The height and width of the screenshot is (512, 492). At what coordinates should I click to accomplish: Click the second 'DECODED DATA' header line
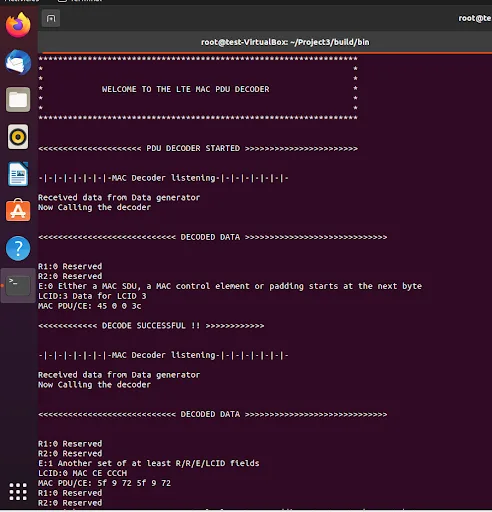(213, 414)
